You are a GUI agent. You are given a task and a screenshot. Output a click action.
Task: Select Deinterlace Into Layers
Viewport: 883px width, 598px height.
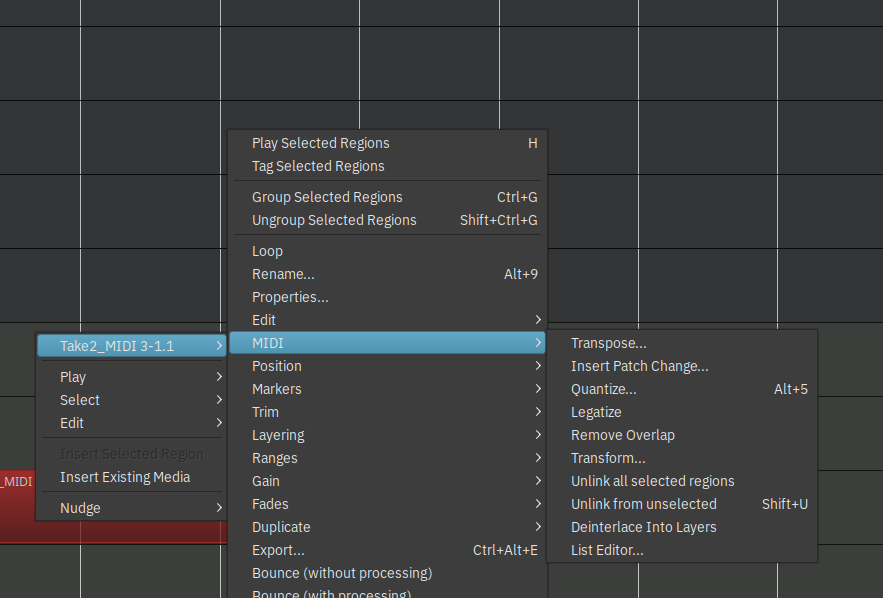(643, 527)
